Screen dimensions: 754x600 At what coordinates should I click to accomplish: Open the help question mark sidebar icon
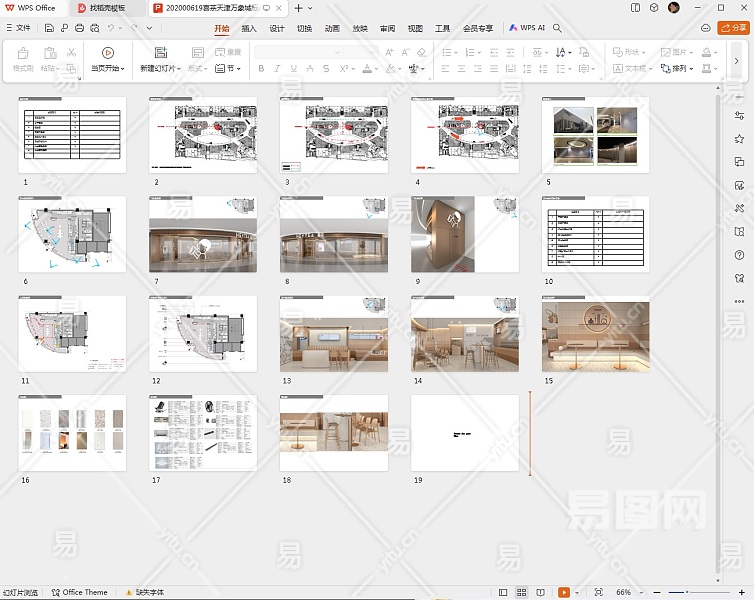tap(739, 254)
